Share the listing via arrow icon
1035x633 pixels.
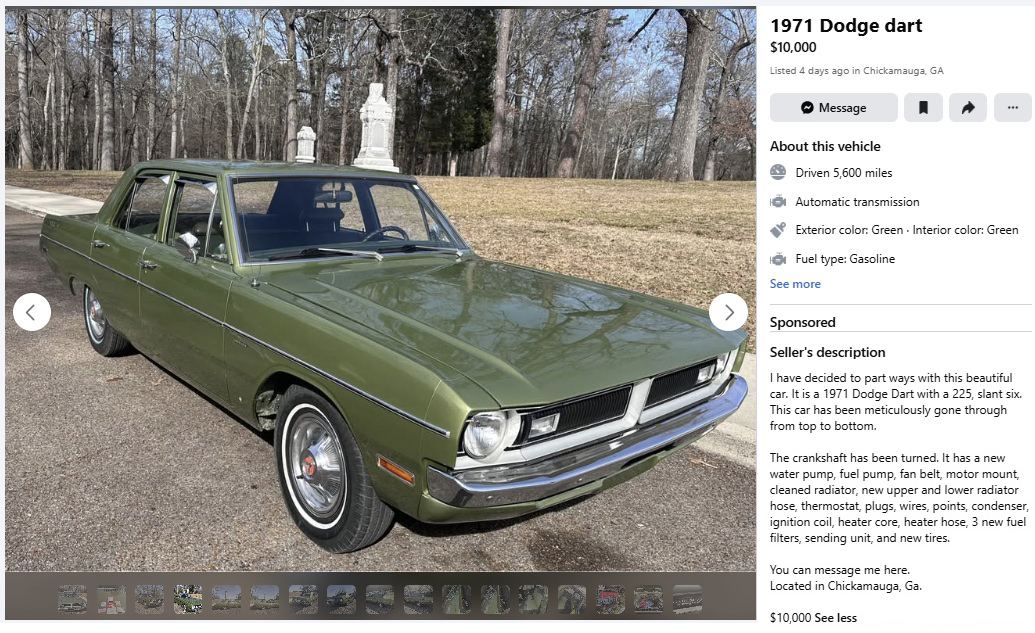tap(968, 108)
